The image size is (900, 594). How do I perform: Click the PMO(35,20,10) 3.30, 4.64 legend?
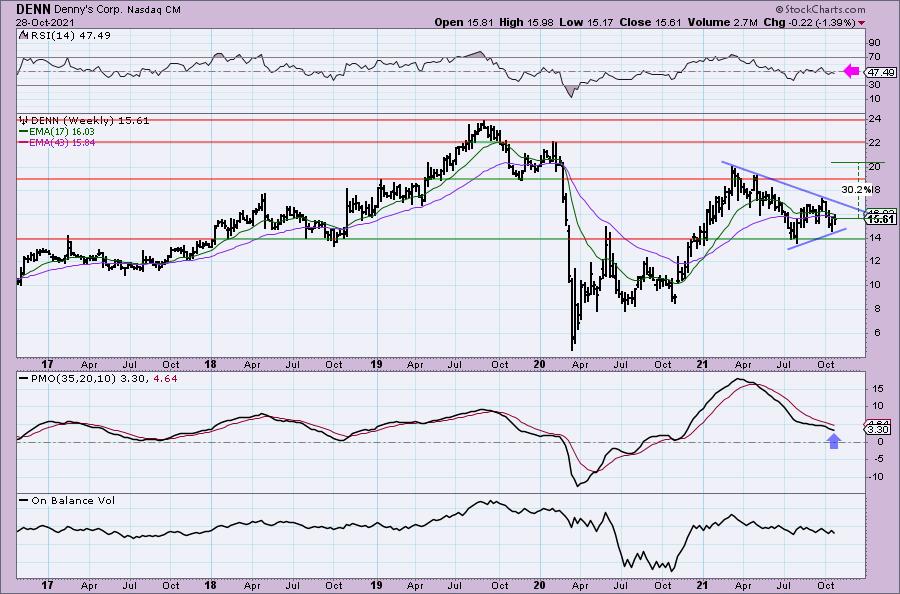(x=98, y=379)
